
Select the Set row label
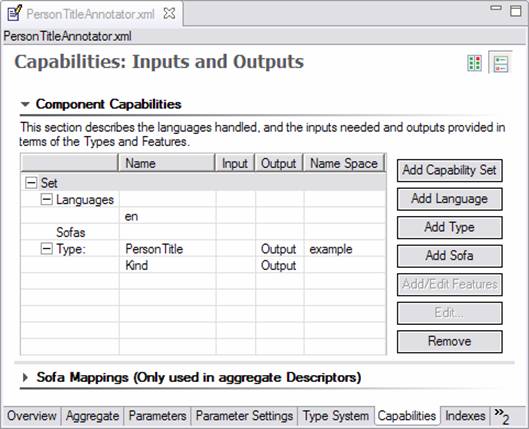tap(49, 183)
